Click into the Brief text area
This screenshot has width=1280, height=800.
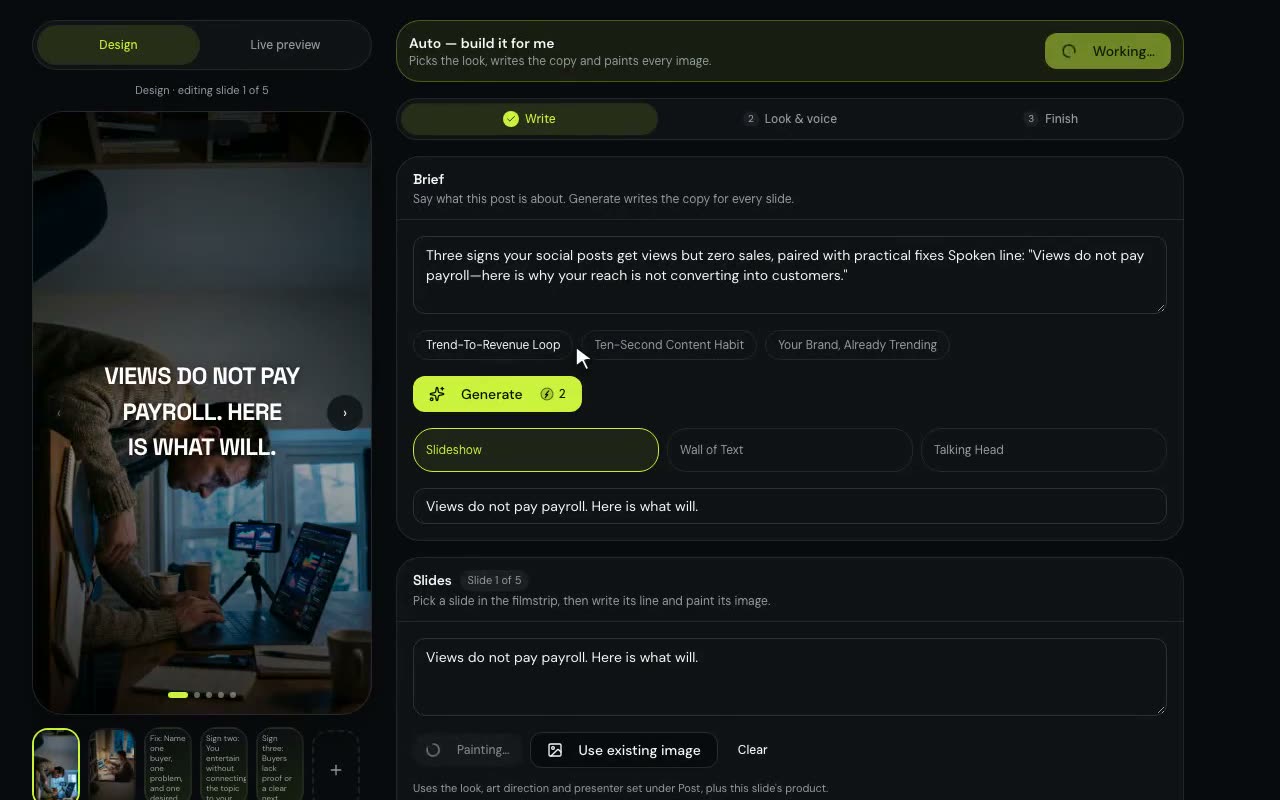790,275
